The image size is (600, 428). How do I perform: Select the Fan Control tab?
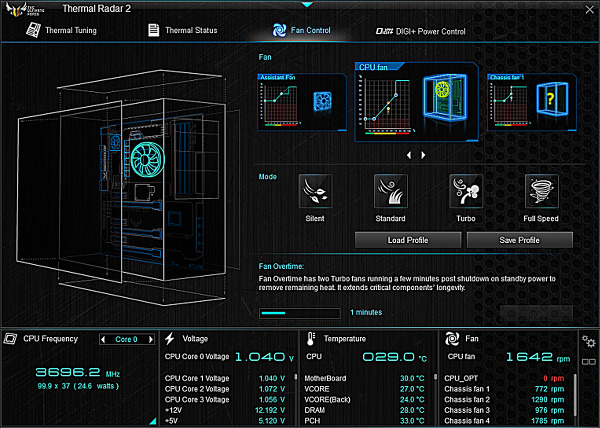tap(302, 30)
